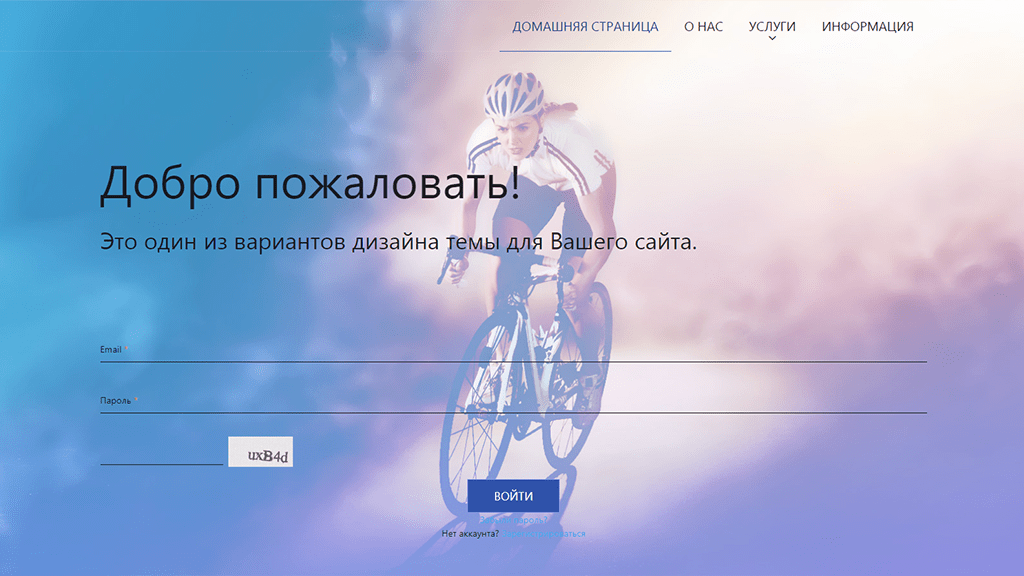1024x576 pixels.
Task: Open the ИНФОРМАЦИЯ menu item
Action: point(867,27)
